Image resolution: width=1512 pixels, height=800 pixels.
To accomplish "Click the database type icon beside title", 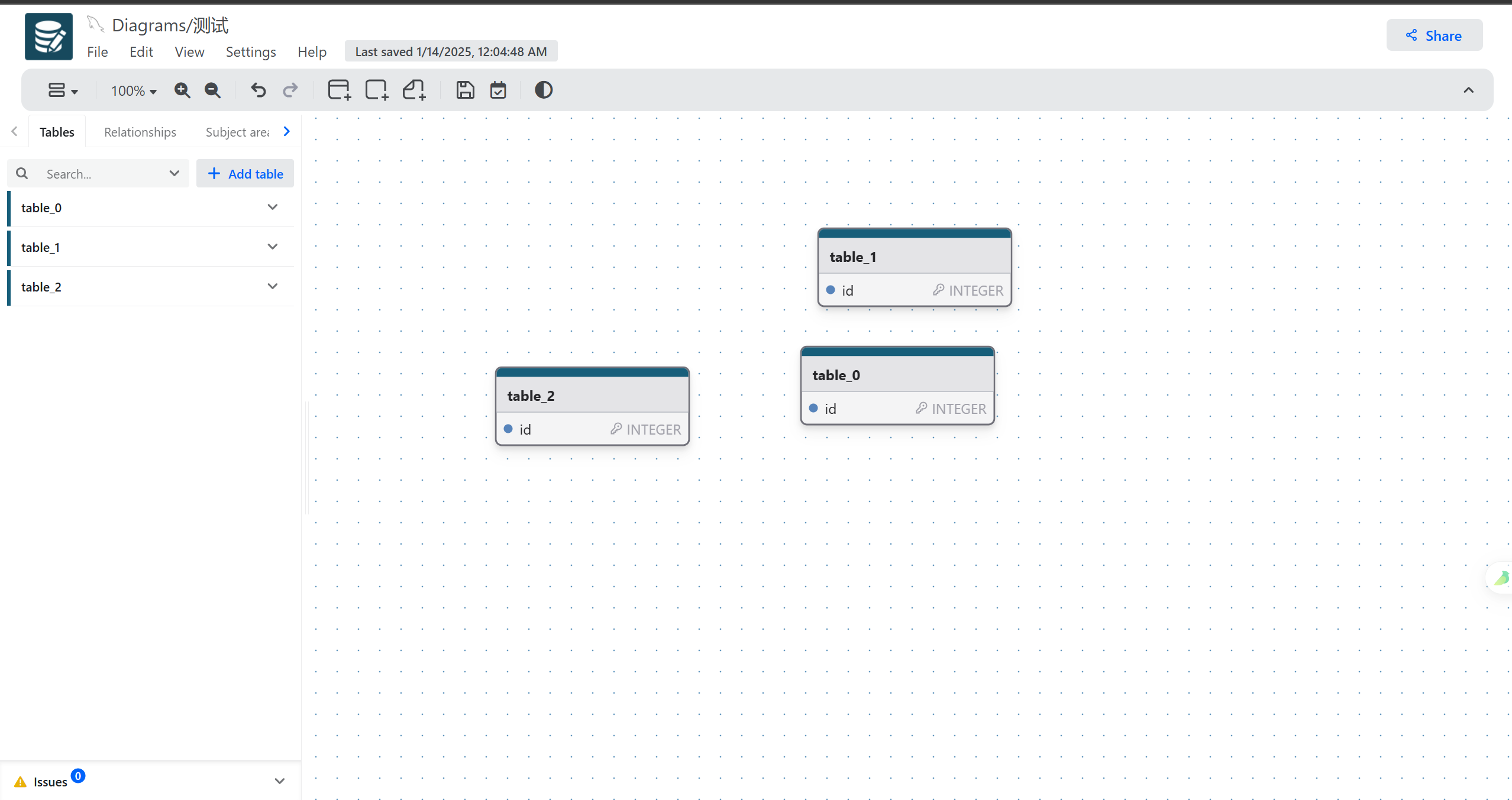I will click(x=95, y=24).
